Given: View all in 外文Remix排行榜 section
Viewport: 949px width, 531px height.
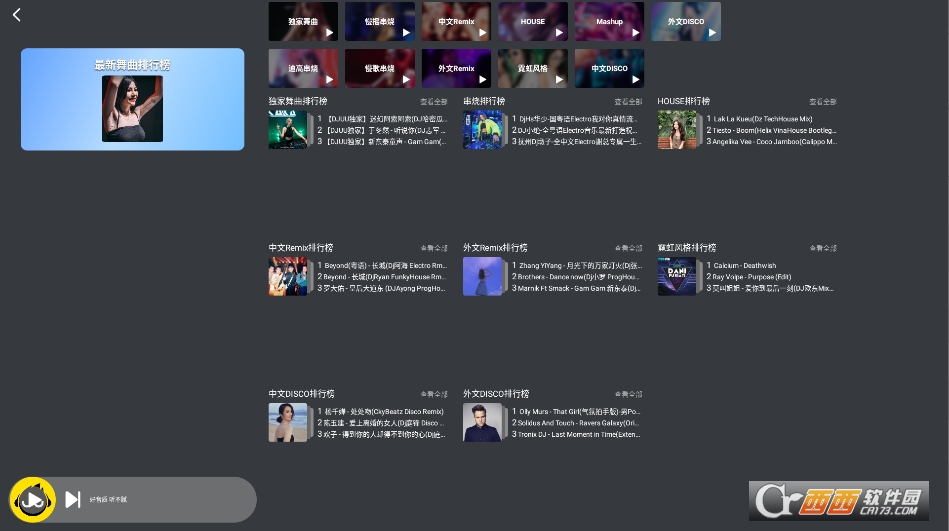Looking at the screenshot, I should click(x=628, y=248).
